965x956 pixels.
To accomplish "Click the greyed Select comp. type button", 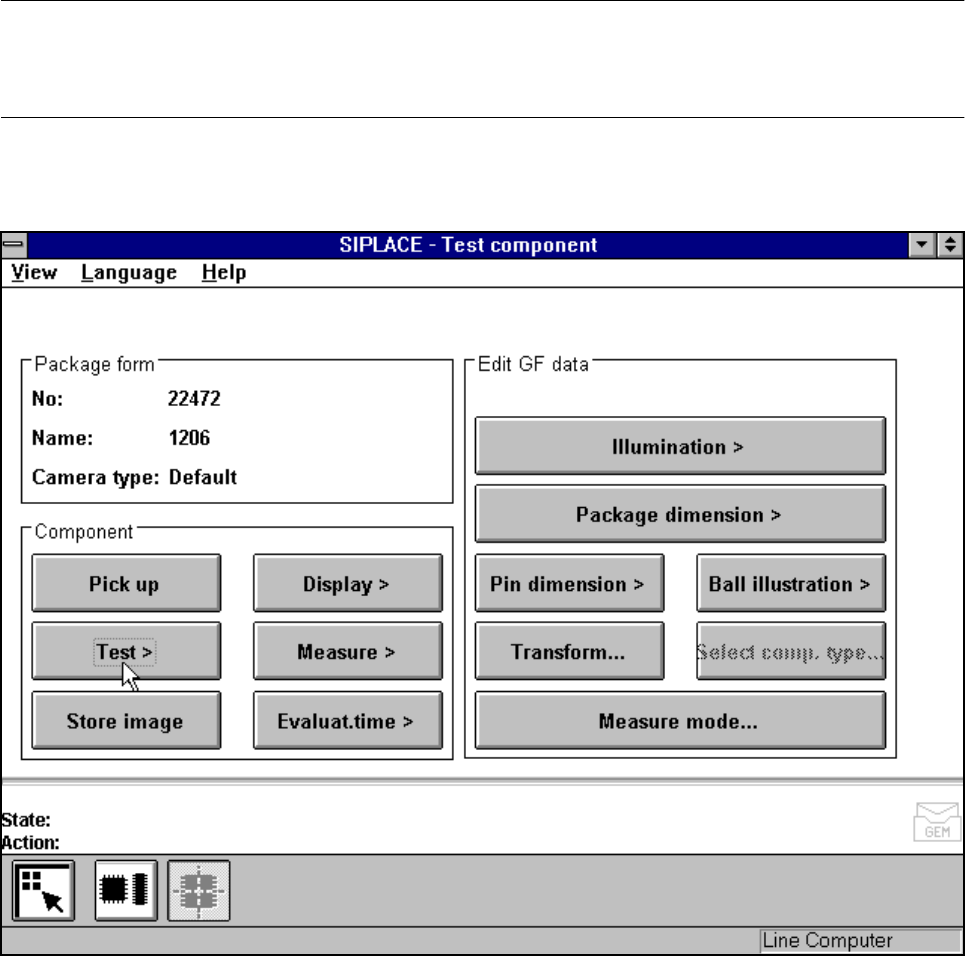I will coord(791,651).
